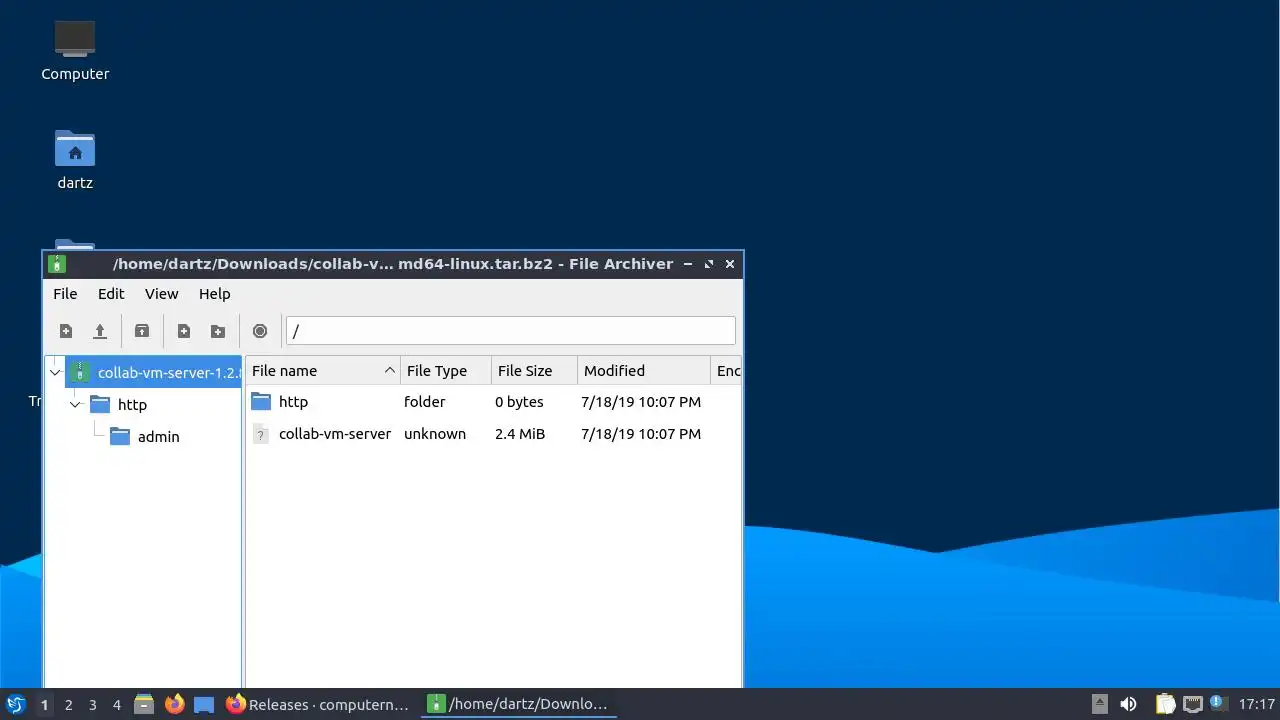Sort by the File name column header
1280x720 pixels.
323,370
